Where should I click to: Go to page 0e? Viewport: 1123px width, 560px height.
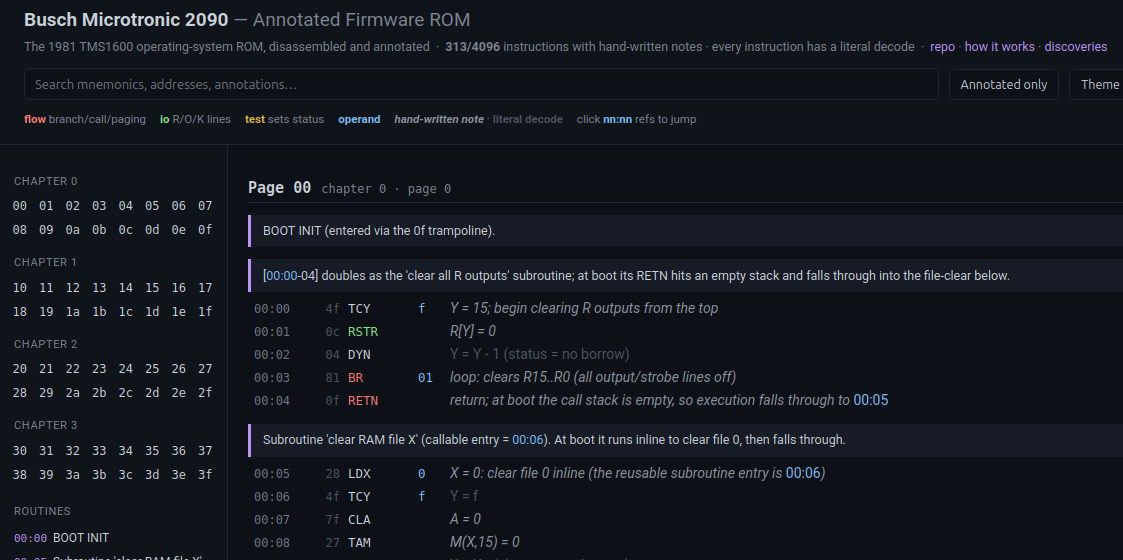(179, 230)
